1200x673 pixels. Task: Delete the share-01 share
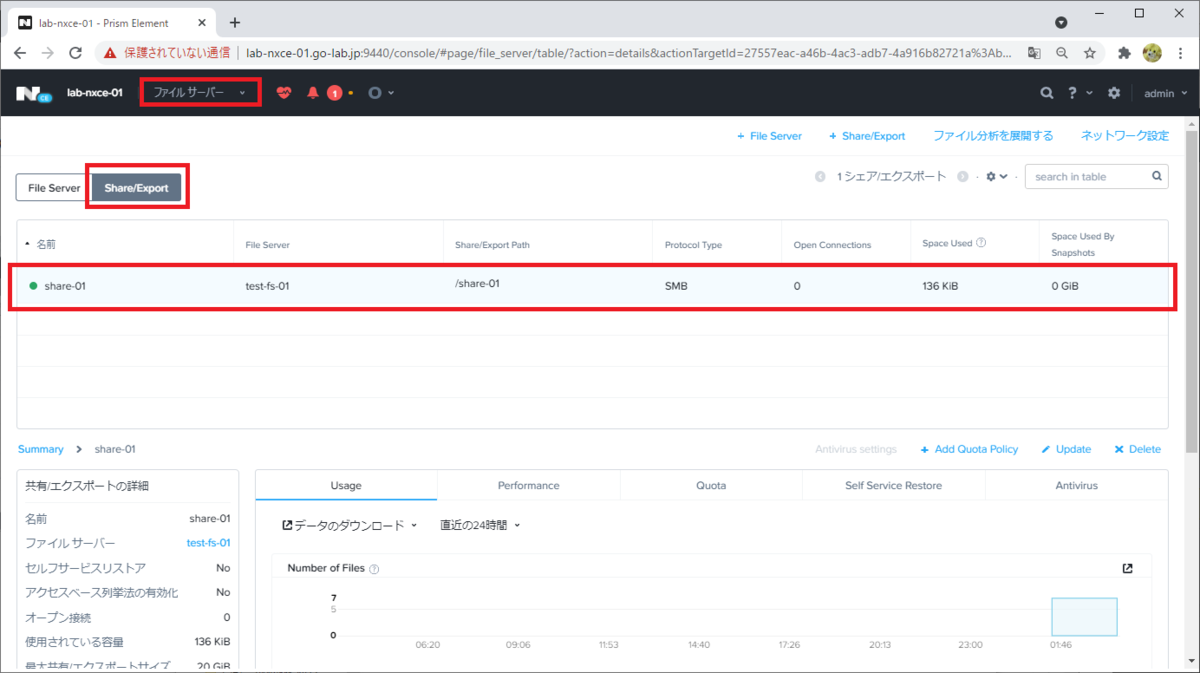[1138, 449]
